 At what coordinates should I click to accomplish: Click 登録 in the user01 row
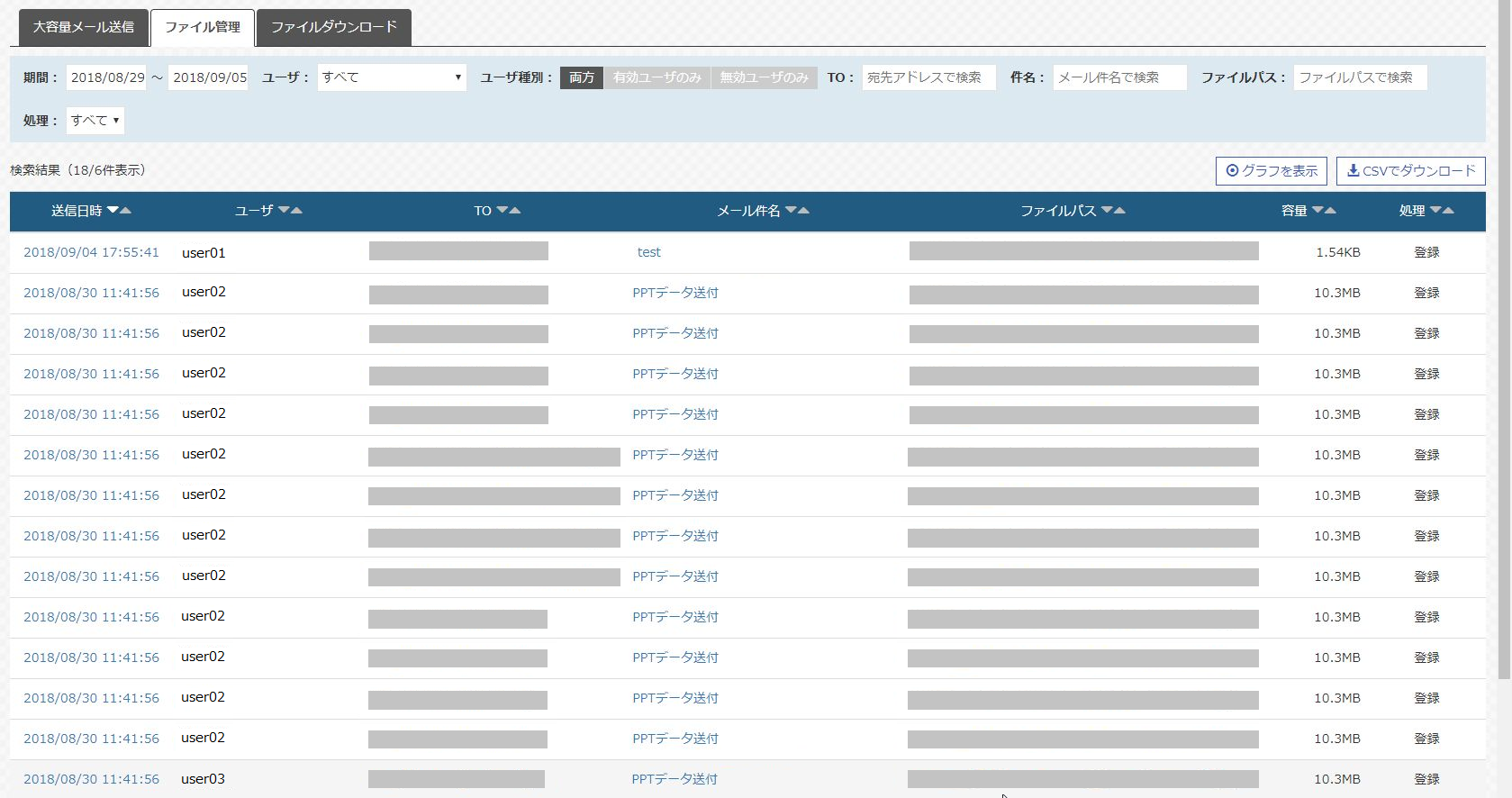1426,252
